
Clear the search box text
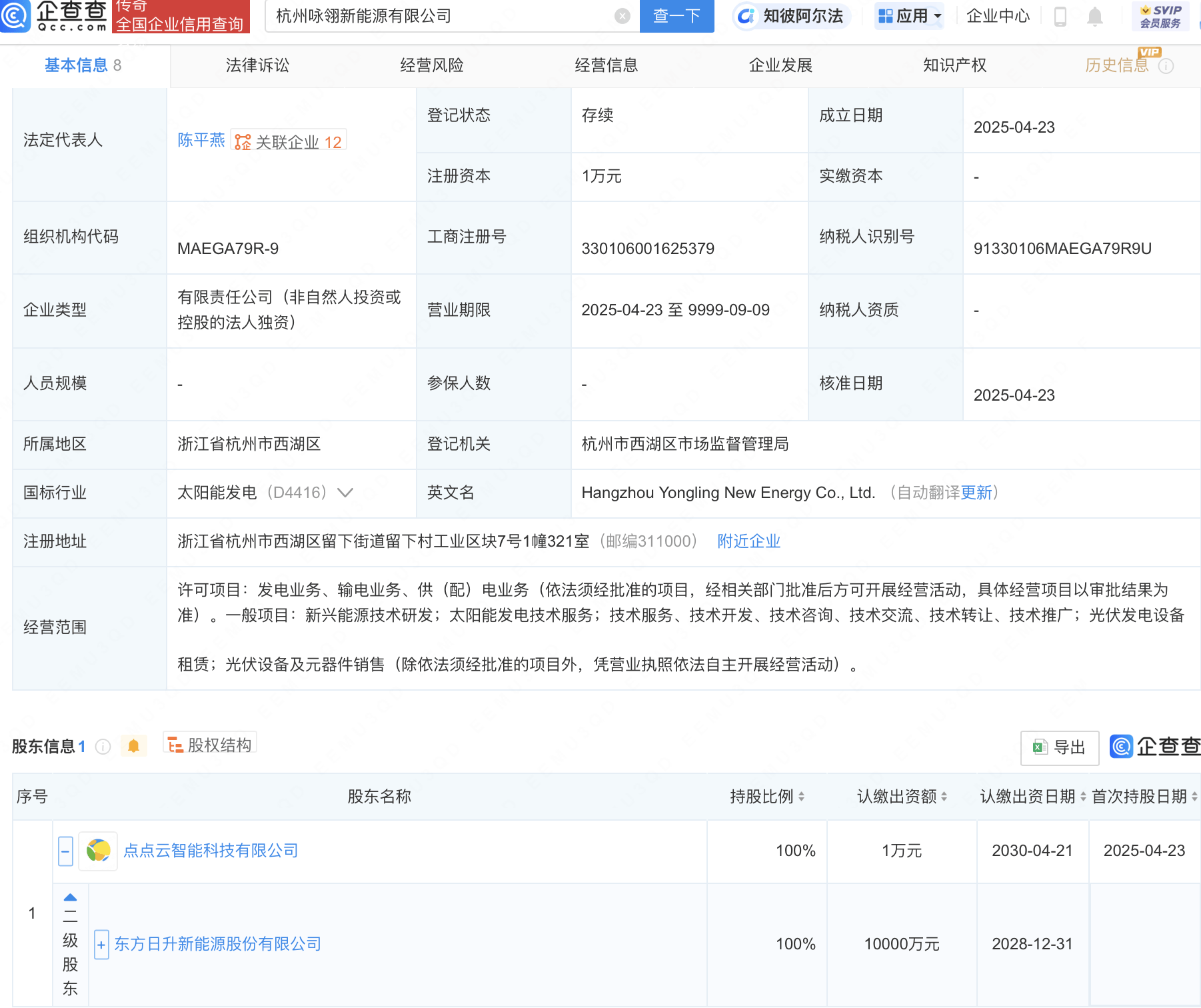(622, 16)
